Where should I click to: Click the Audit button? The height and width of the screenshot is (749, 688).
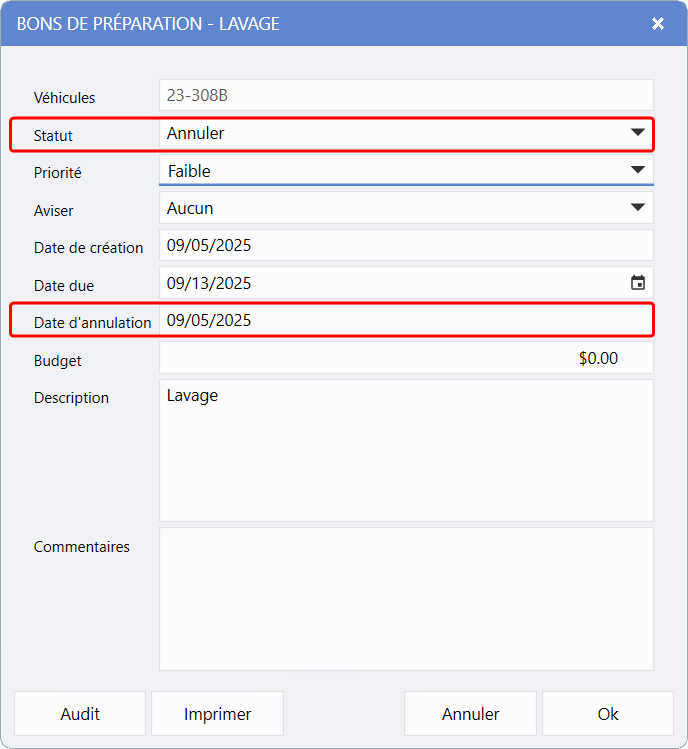(80, 714)
